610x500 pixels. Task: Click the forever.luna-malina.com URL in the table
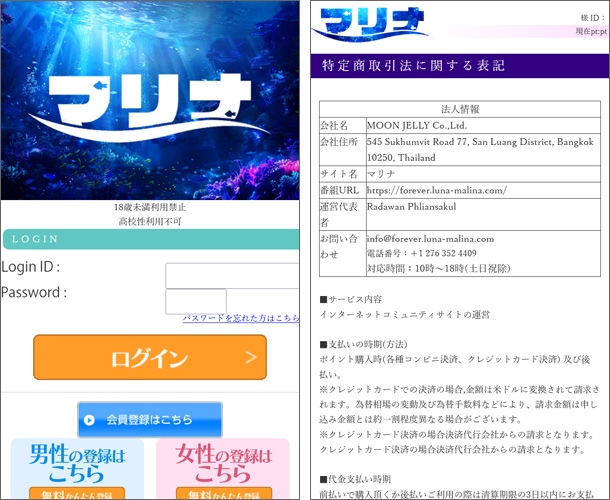pos(436,190)
